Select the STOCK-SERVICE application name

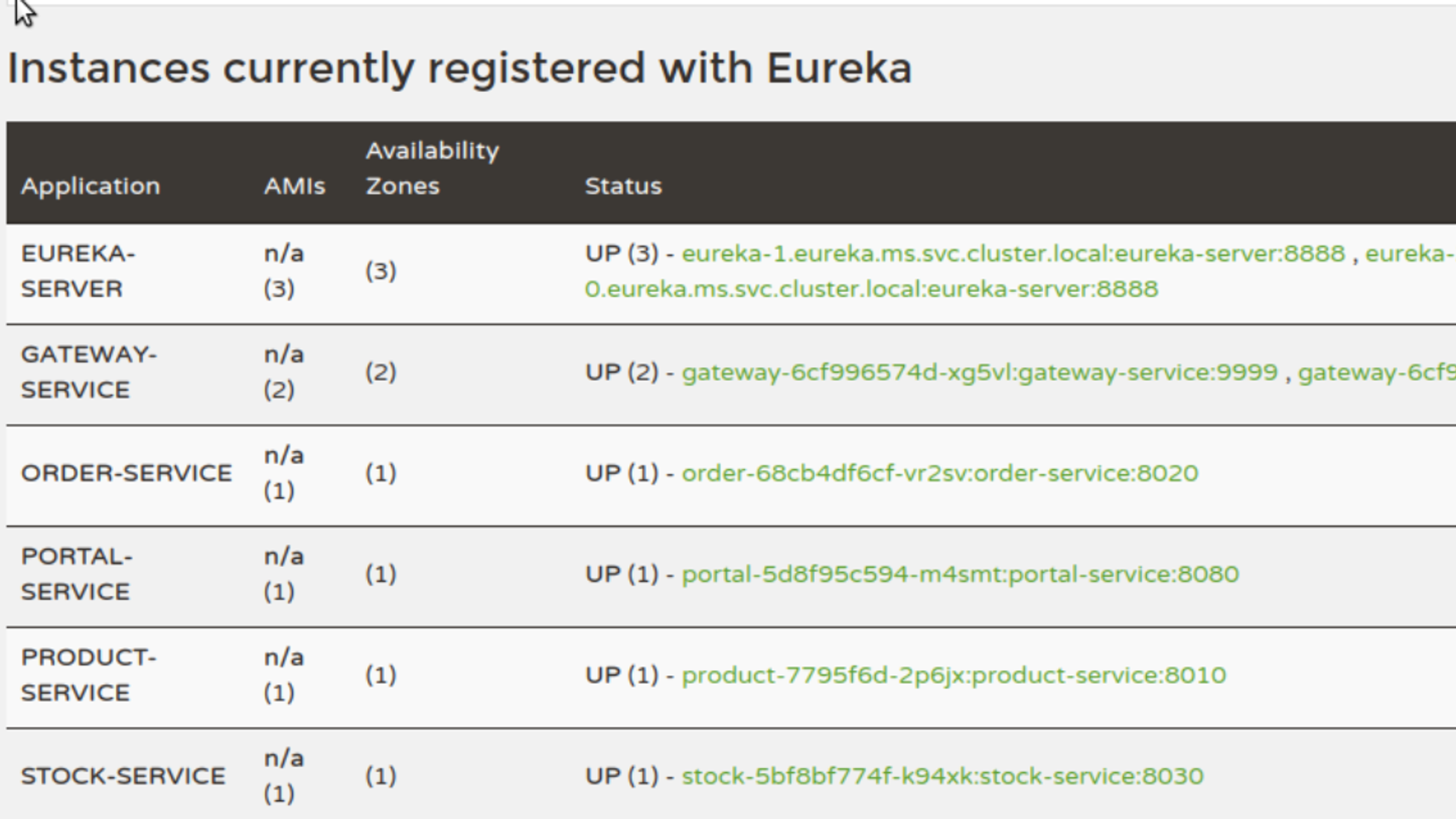[x=123, y=776]
